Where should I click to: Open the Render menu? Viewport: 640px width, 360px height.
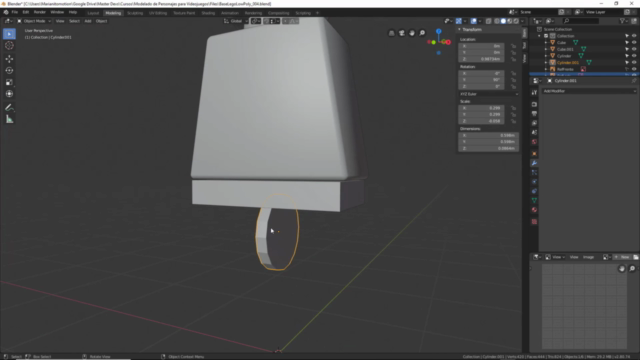click(x=40, y=12)
